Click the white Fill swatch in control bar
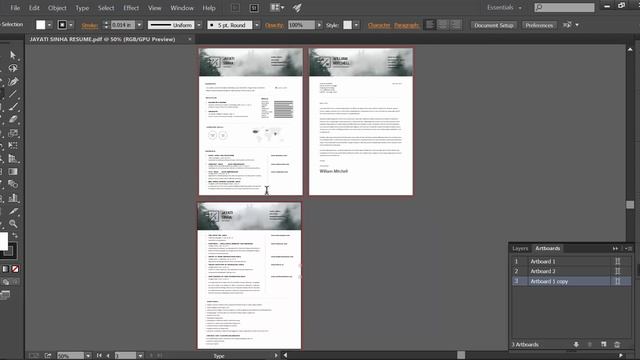The image size is (640, 360). tap(40, 25)
